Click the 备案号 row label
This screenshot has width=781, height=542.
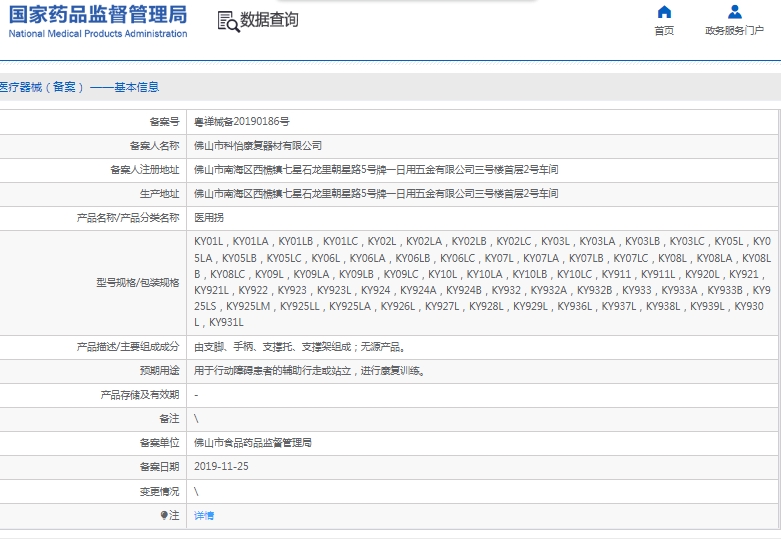click(164, 122)
